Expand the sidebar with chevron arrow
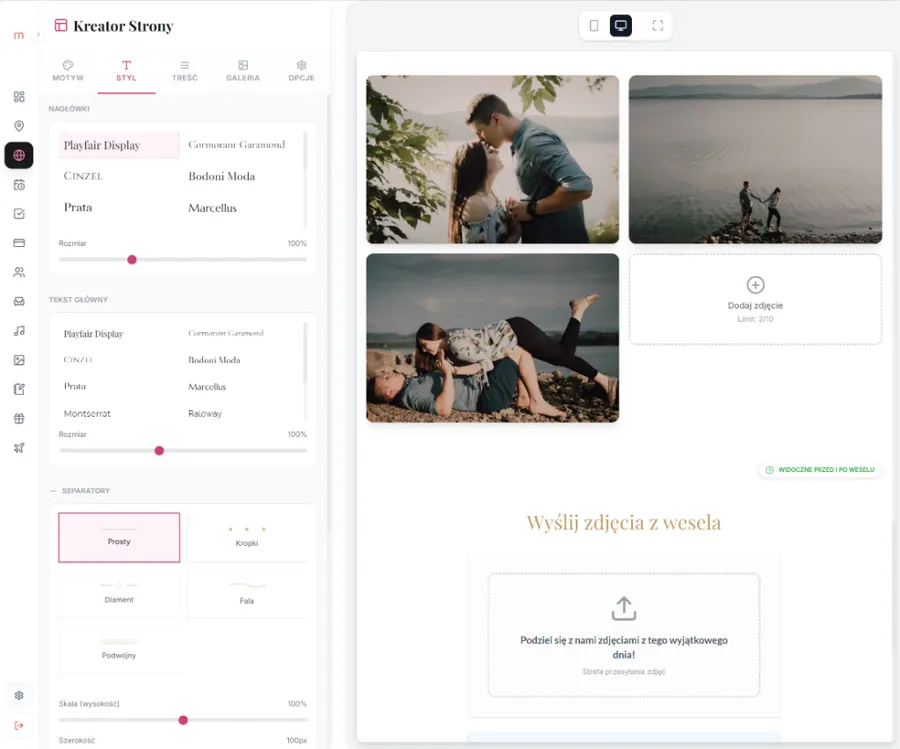 point(38,34)
